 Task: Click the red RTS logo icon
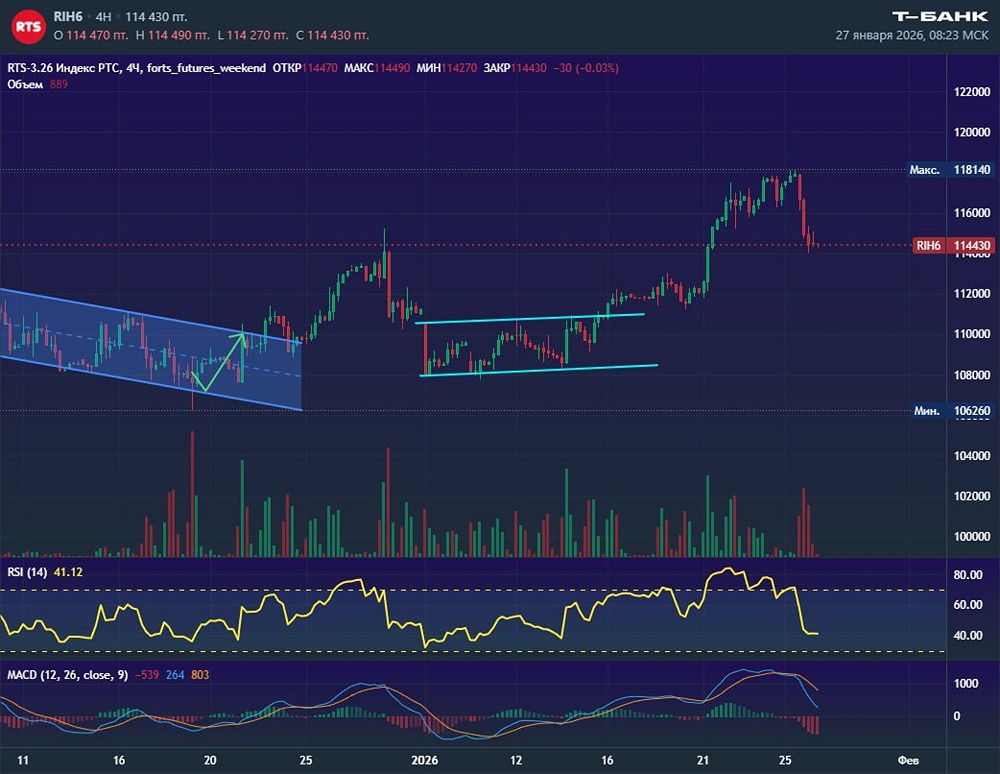28,27
